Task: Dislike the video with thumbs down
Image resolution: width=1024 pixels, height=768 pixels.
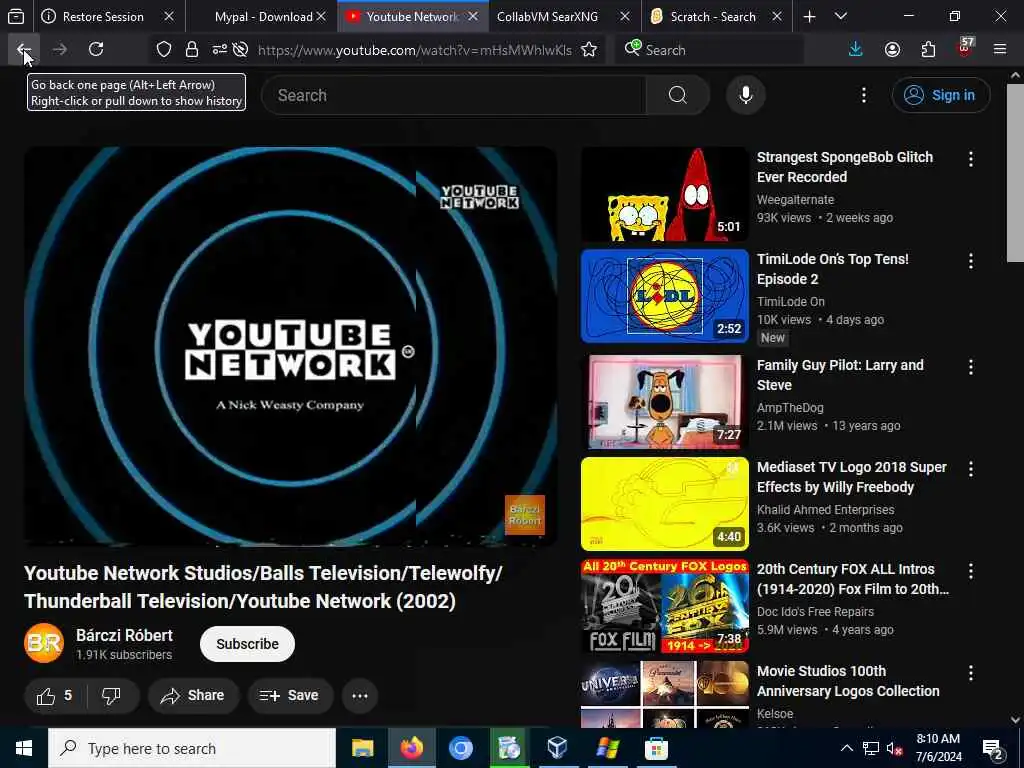Action: pyautogui.click(x=112, y=696)
